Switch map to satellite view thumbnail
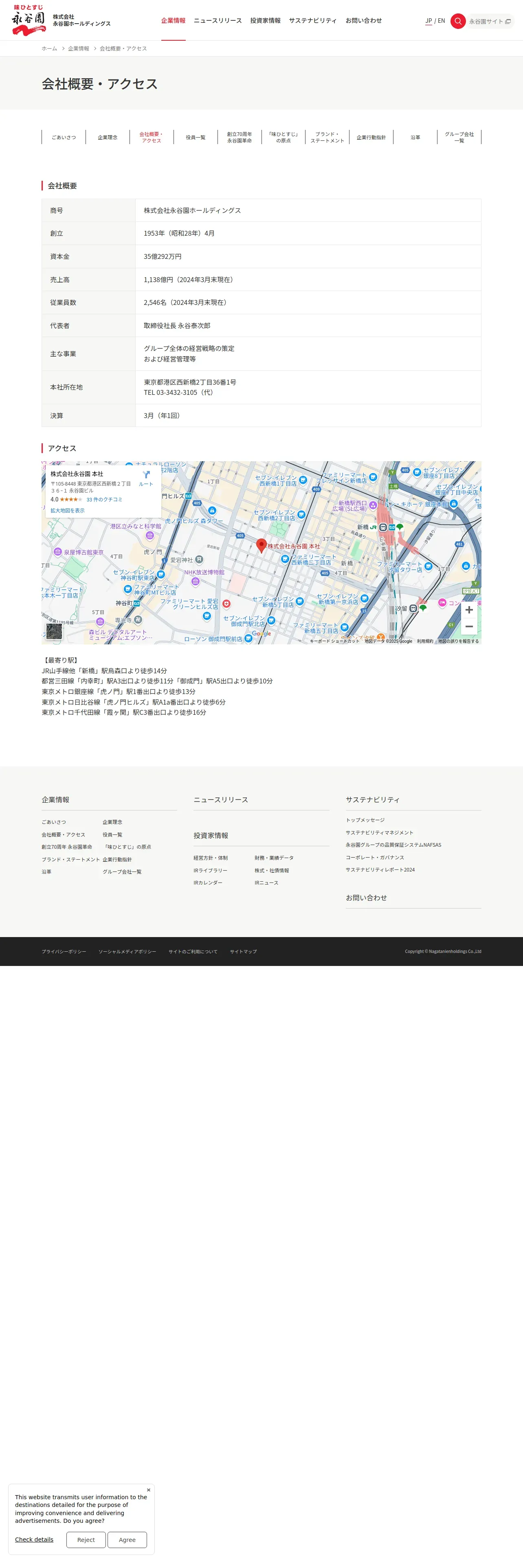The image size is (523, 1568). point(54,631)
